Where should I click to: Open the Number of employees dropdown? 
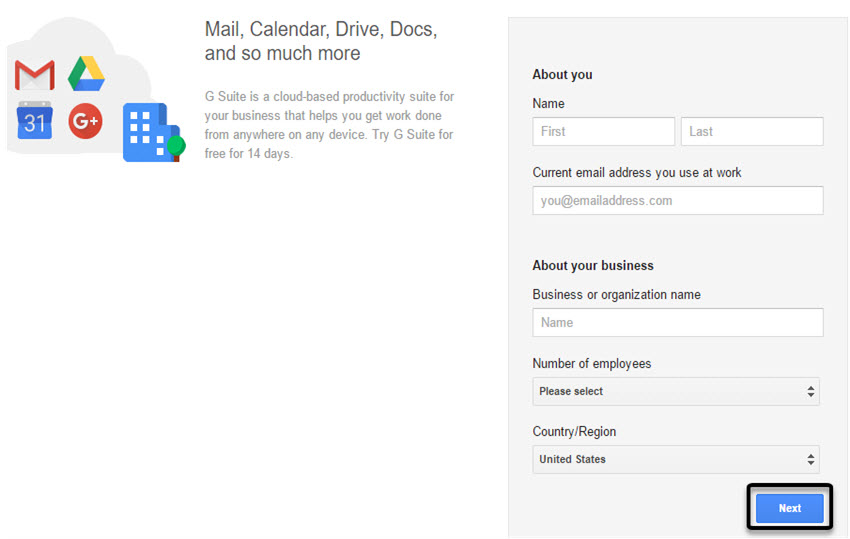point(675,391)
